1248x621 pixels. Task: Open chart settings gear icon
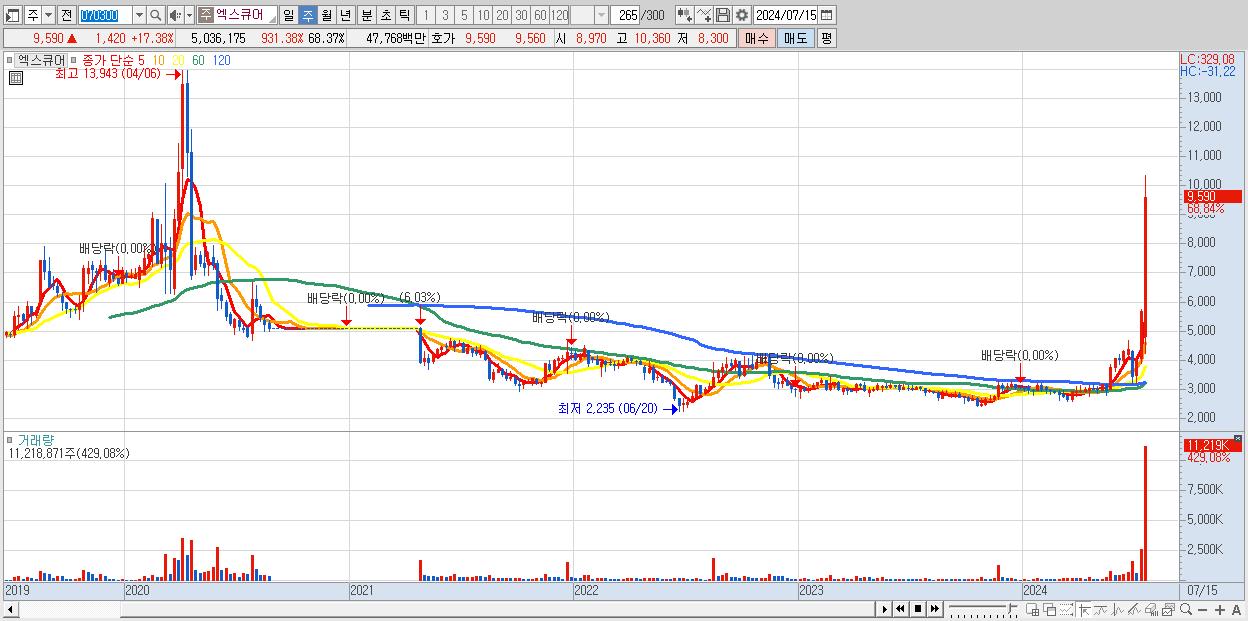tap(742, 15)
